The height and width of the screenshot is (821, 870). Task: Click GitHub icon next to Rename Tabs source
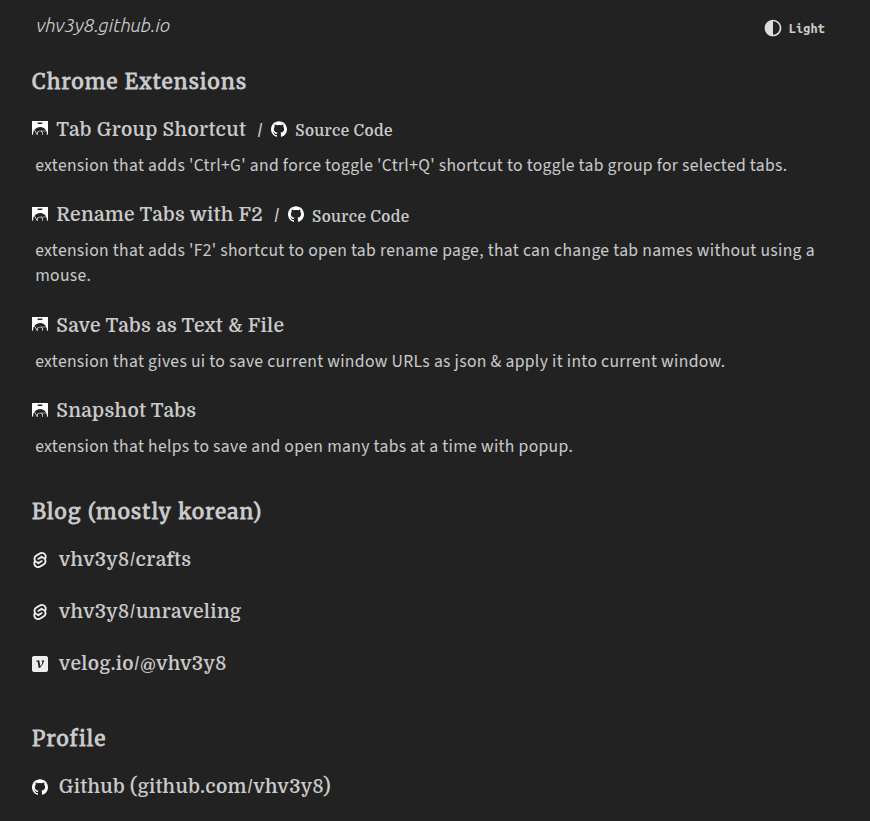[296, 215]
